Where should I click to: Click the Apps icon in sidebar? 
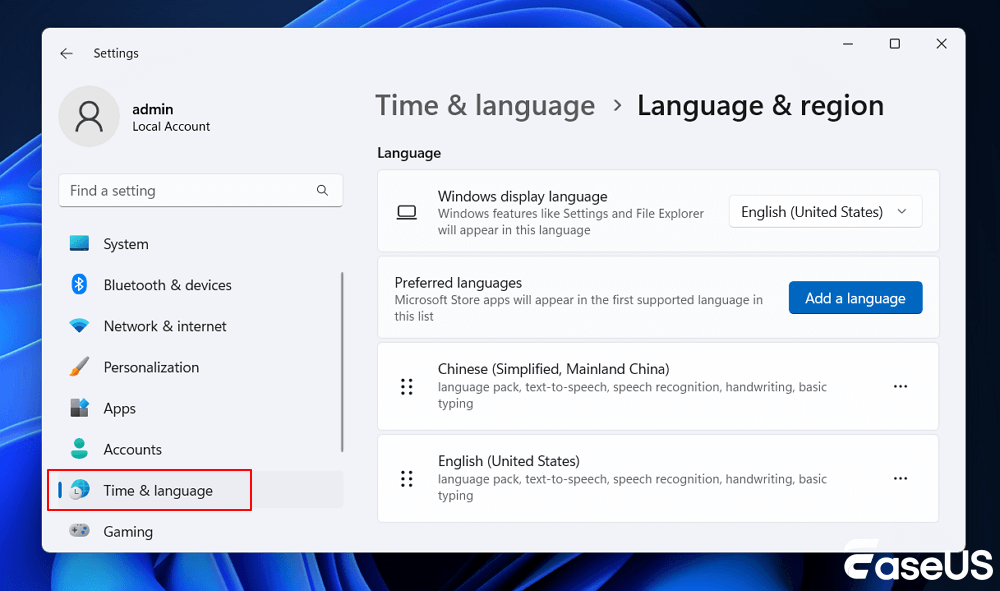pos(79,408)
